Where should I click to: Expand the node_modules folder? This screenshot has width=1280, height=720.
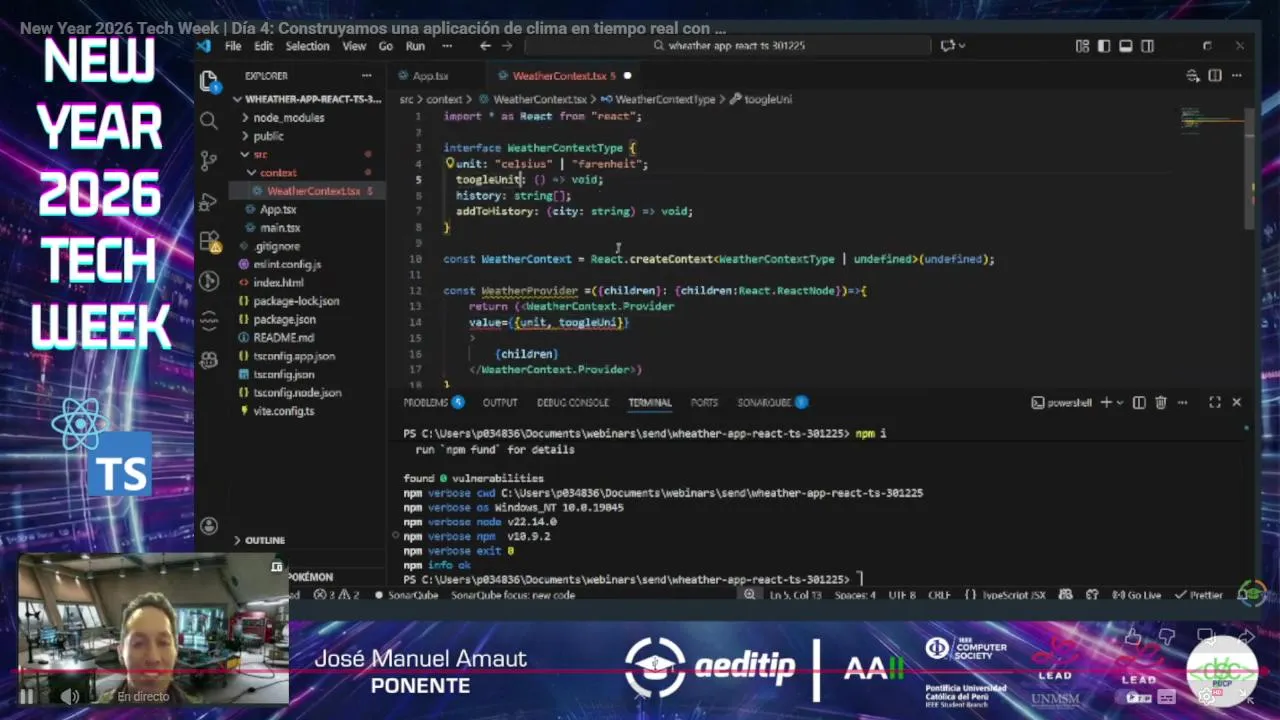pyautogui.click(x=288, y=118)
